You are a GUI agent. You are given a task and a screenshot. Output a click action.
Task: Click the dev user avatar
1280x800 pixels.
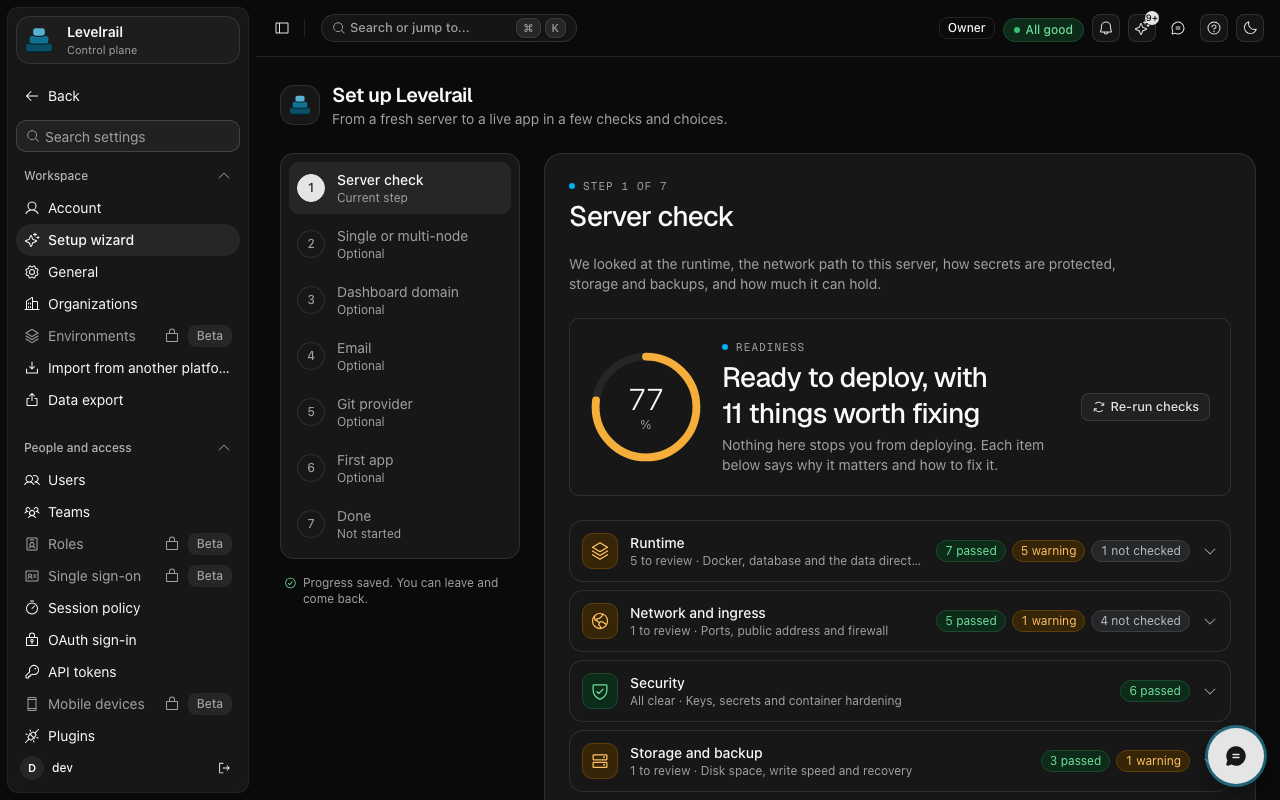pyautogui.click(x=32, y=768)
